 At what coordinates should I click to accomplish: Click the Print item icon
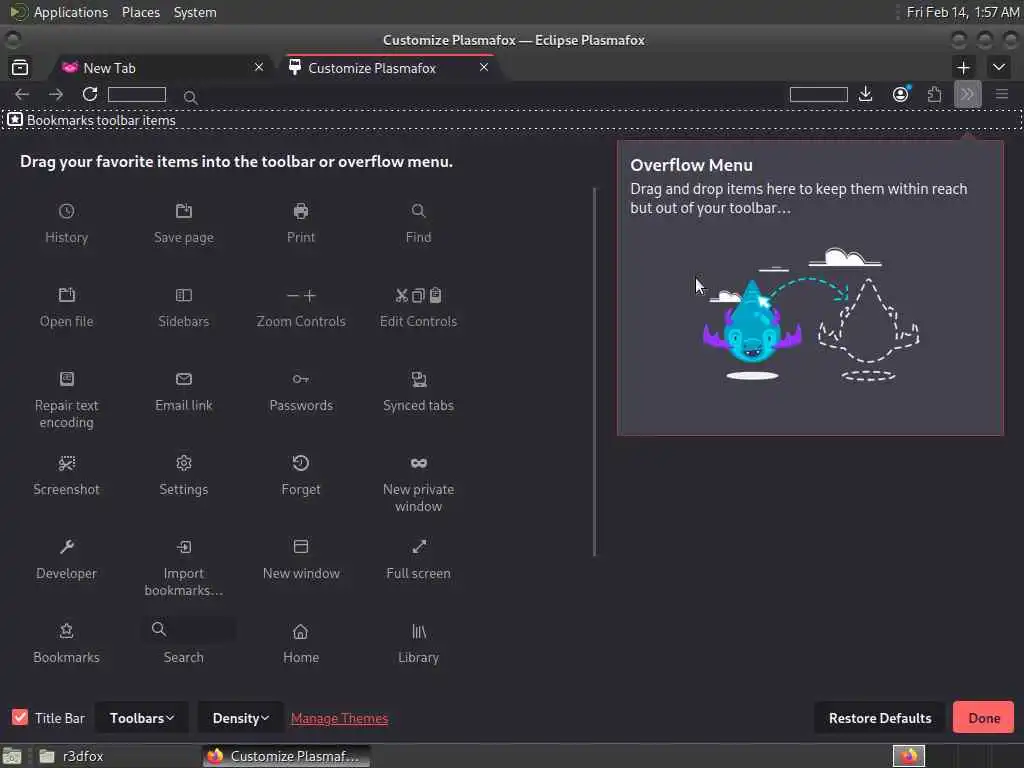pyautogui.click(x=300, y=211)
